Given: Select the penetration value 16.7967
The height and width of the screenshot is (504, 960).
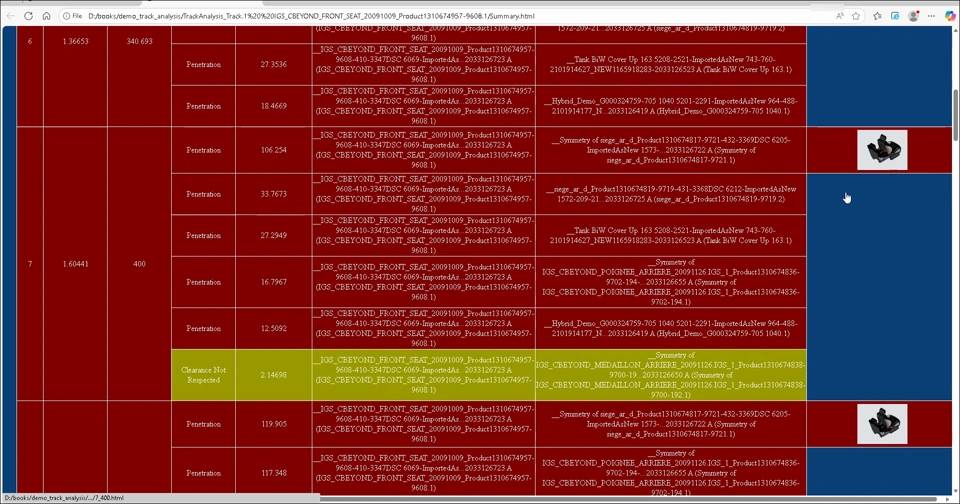Looking at the screenshot, I should pyautogui.click(x=273, y=282).
